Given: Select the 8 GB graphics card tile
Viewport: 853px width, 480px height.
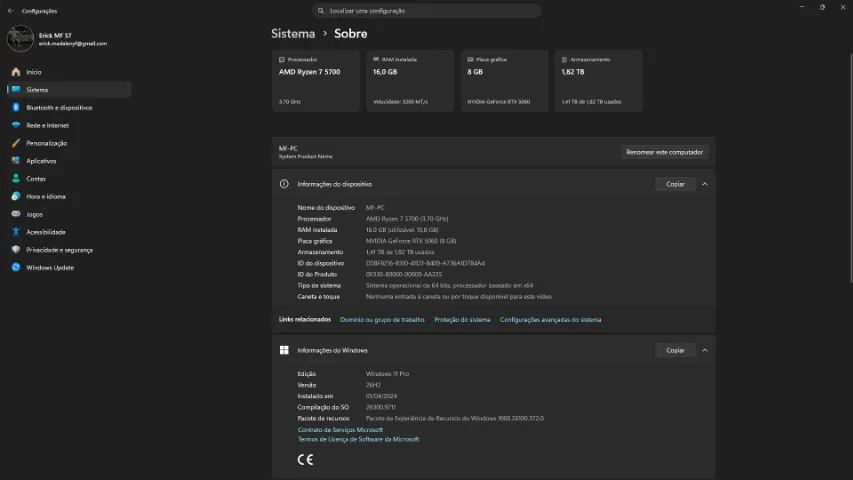Looking at the screenshot, I should (504, 81).
